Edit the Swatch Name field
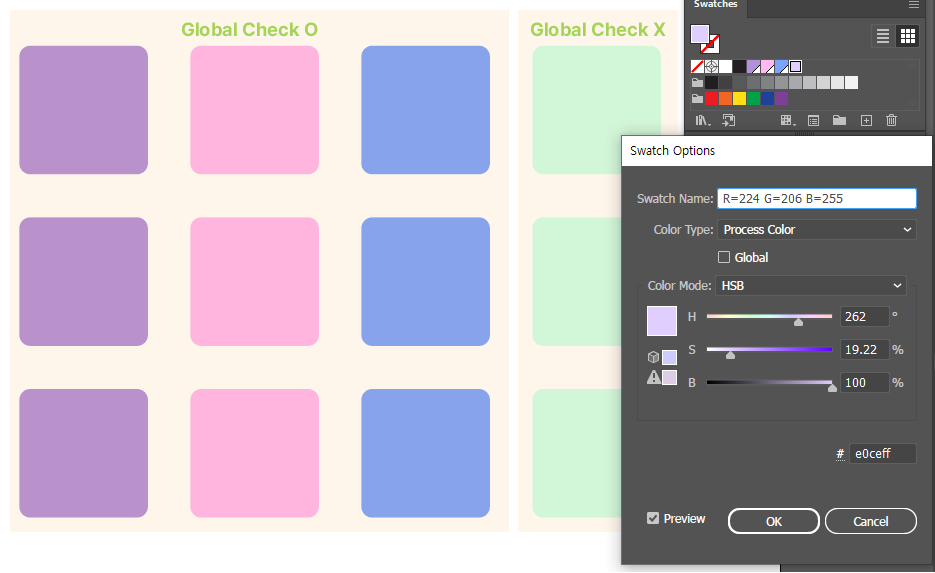This screenshot has width=935, height=573. tap(816, 199)
